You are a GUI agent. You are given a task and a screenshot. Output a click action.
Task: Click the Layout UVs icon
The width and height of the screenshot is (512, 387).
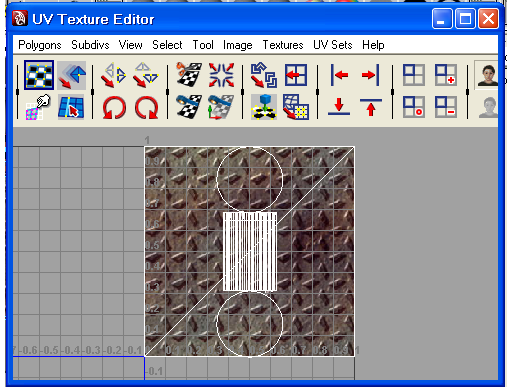264,75
